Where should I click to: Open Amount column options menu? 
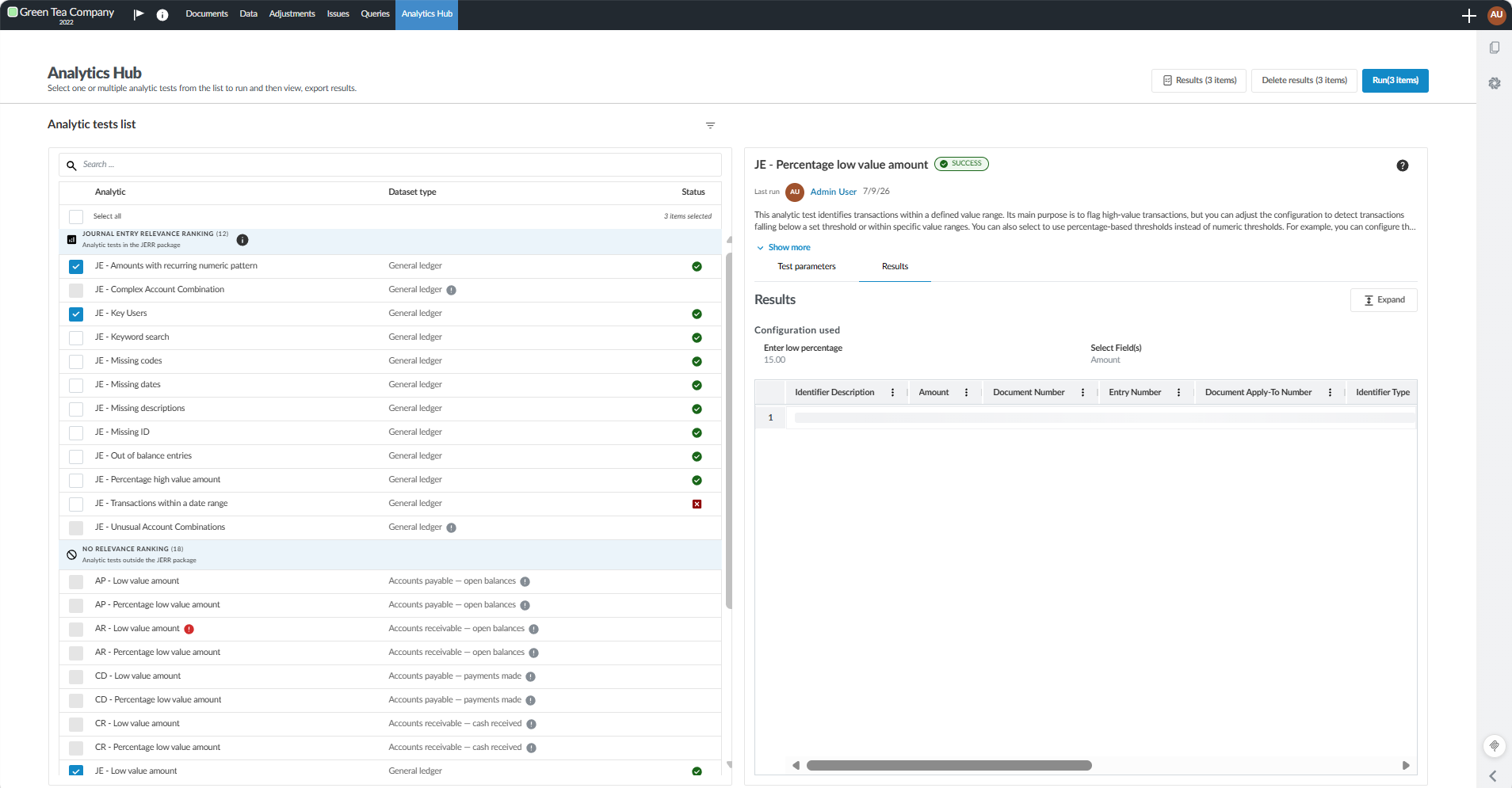point(966,392)
